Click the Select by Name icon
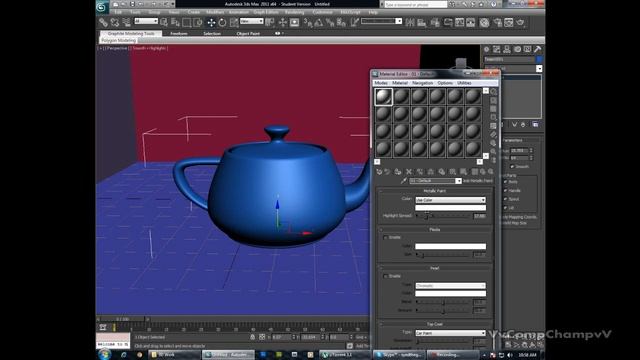640x360 pixels. (x=176, y=22)
